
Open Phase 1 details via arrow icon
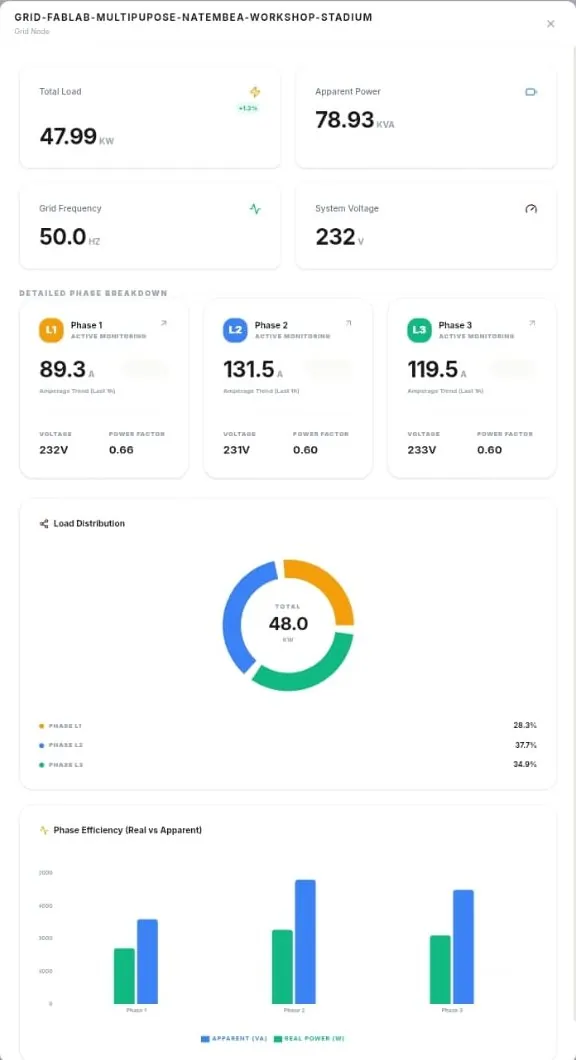tap(164, 323)
